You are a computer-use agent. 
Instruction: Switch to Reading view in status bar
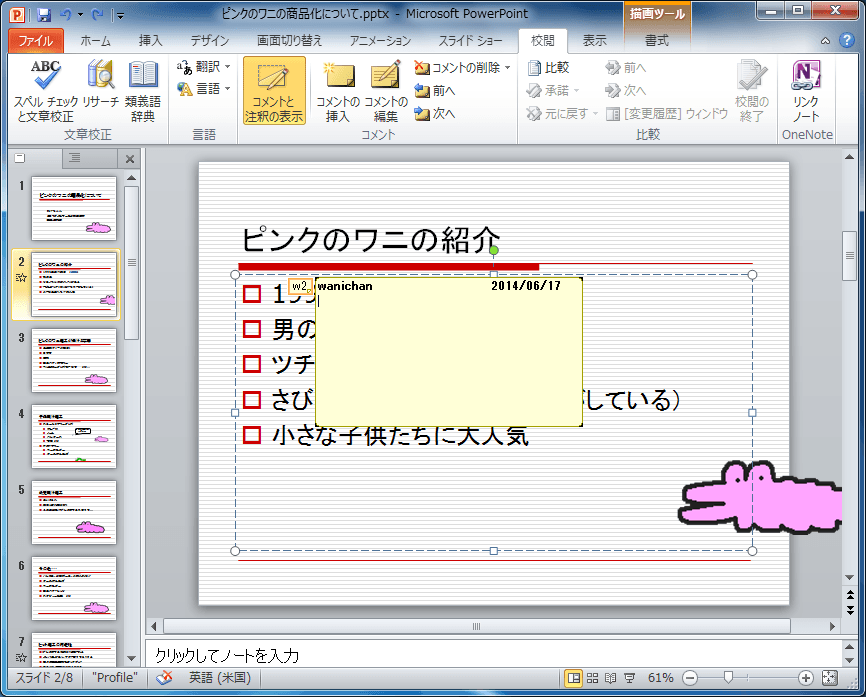(x=610, y=677)
